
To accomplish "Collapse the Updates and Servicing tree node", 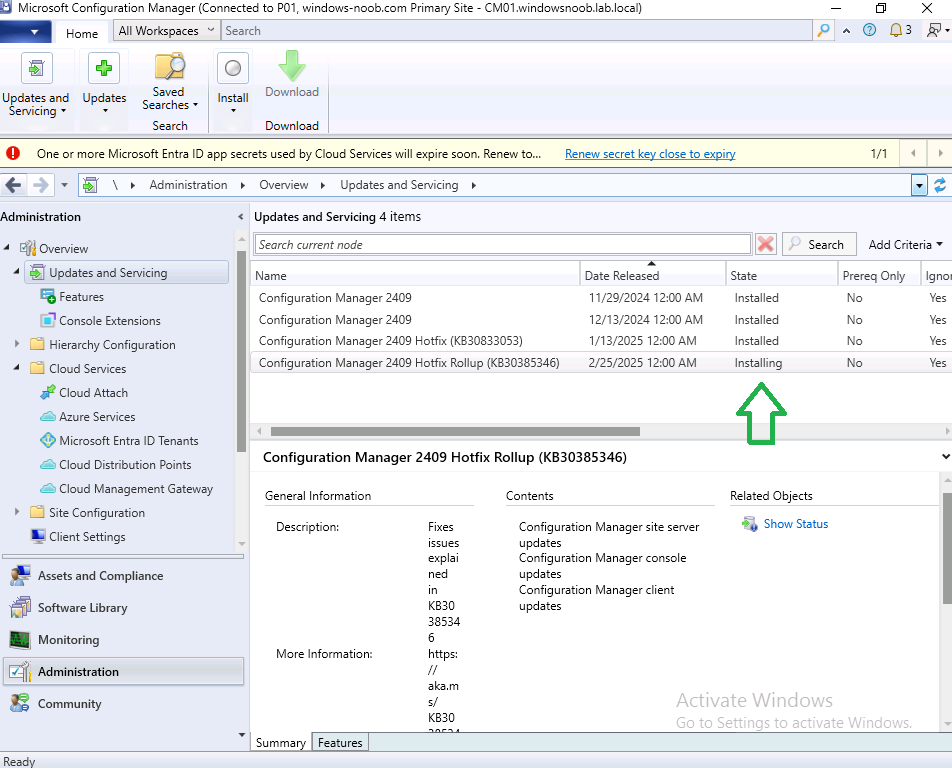I will [x=16, y=271].
